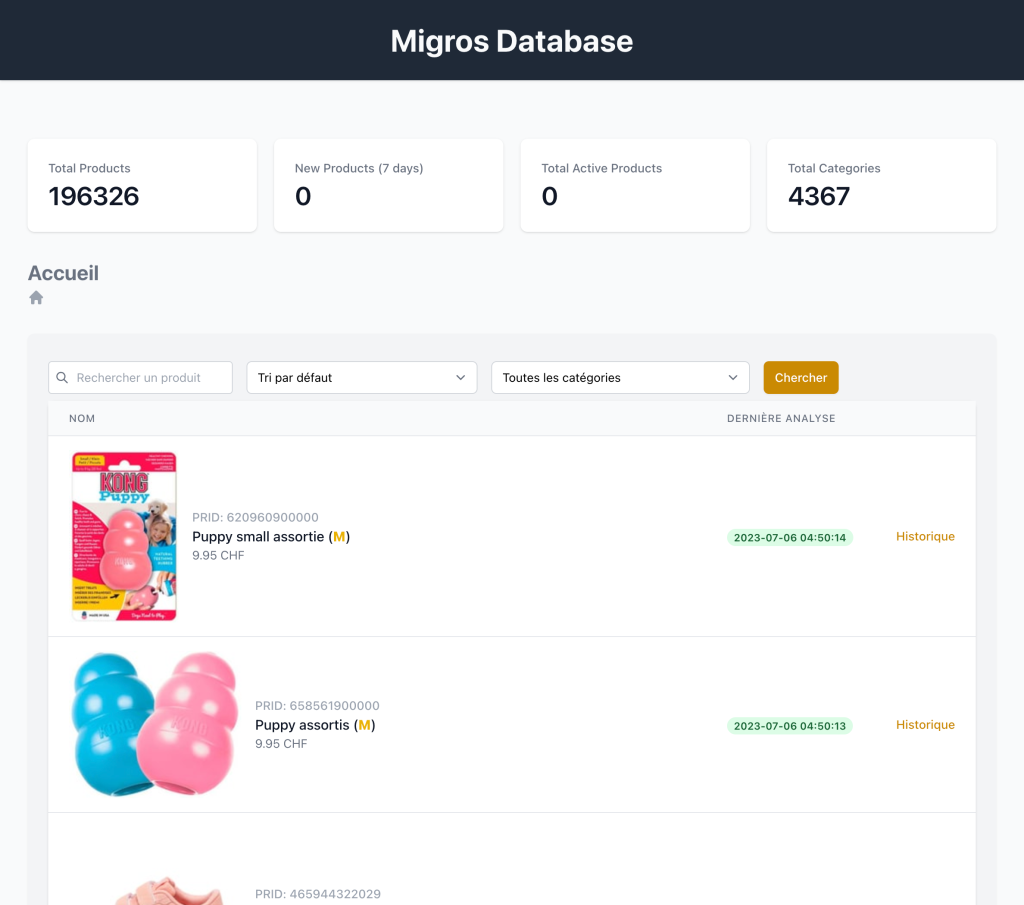The width and height of the screenshot is (1024, 905).
Task: Select the 'Puppy small assortie' product name
Action: [x=258, y=537]
